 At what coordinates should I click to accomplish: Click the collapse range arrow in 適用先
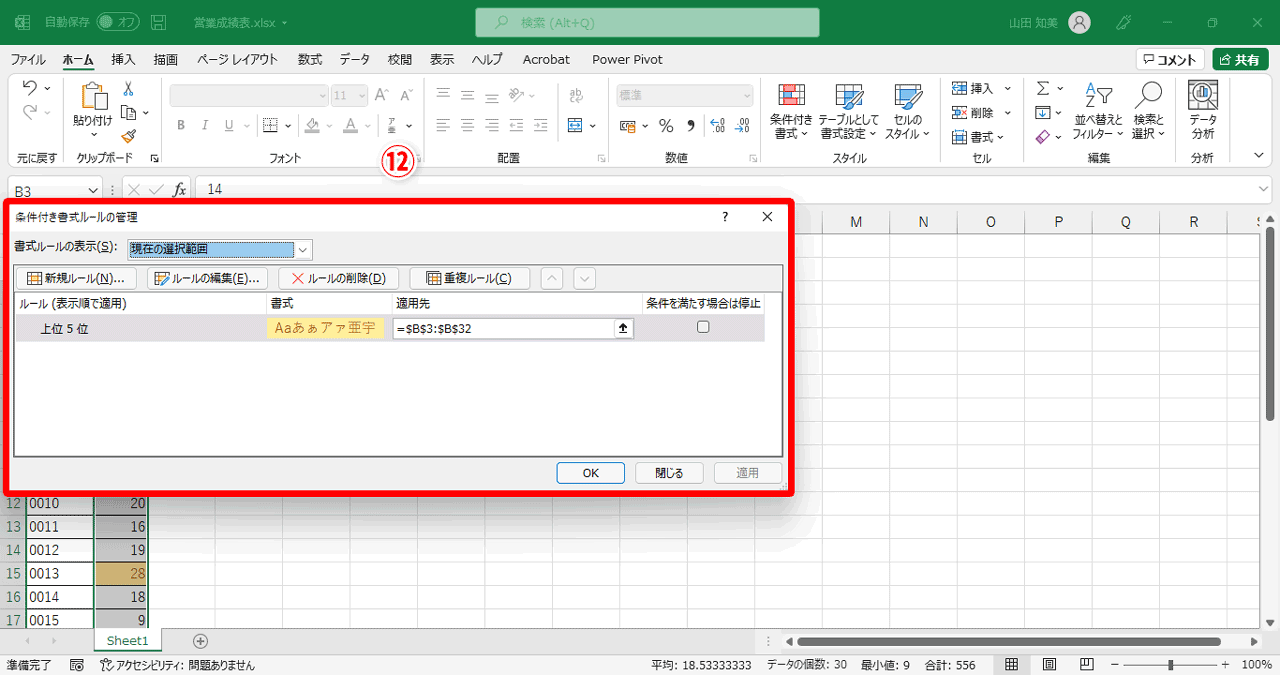pos(623,328)
